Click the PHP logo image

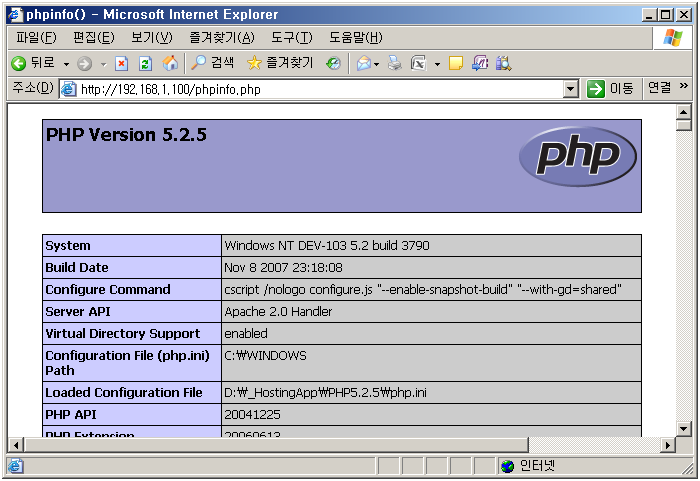pyautogui.click(x=578, y=156)
